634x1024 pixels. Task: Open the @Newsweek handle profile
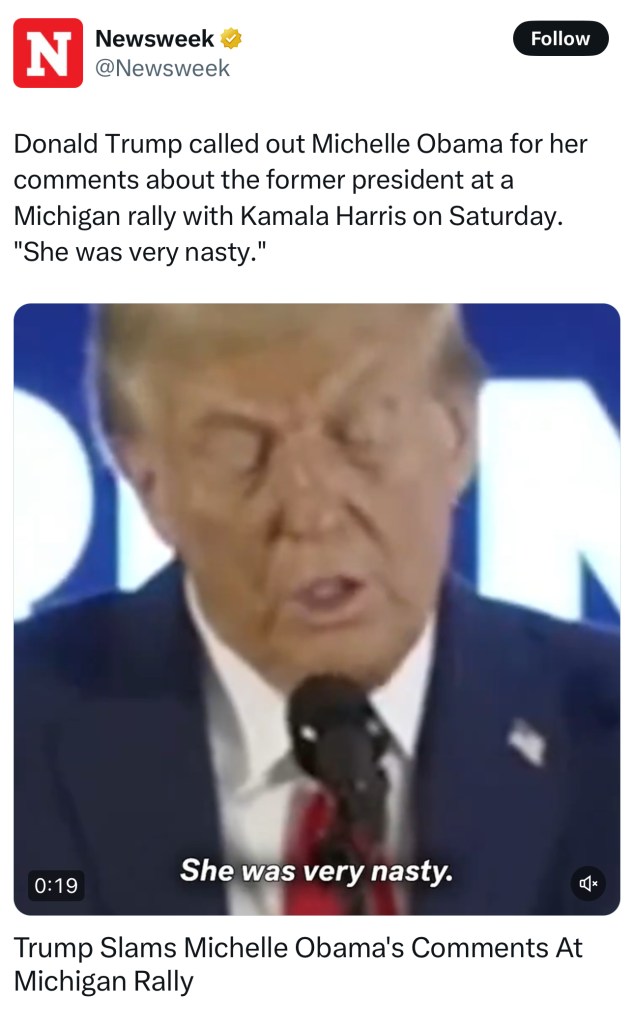[x=163, y=68]
